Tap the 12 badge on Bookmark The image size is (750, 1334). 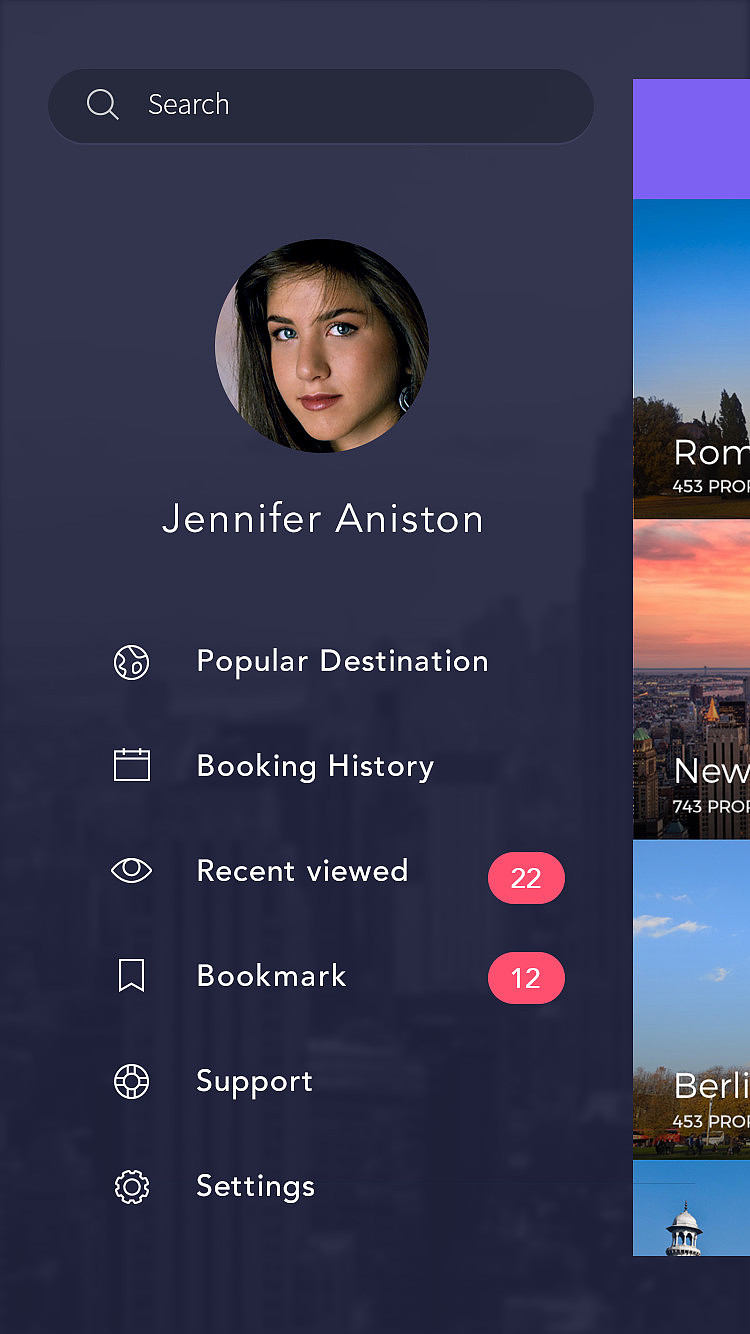coord(526,978)
